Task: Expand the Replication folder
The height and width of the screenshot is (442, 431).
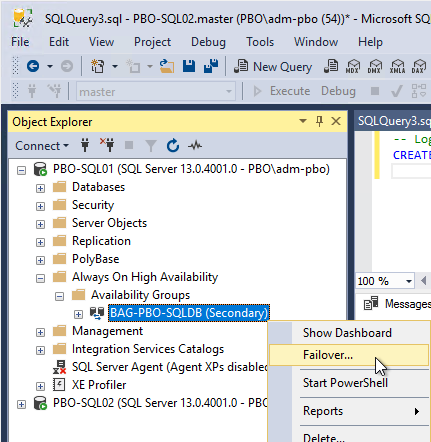Action: [x=40, y=242]
